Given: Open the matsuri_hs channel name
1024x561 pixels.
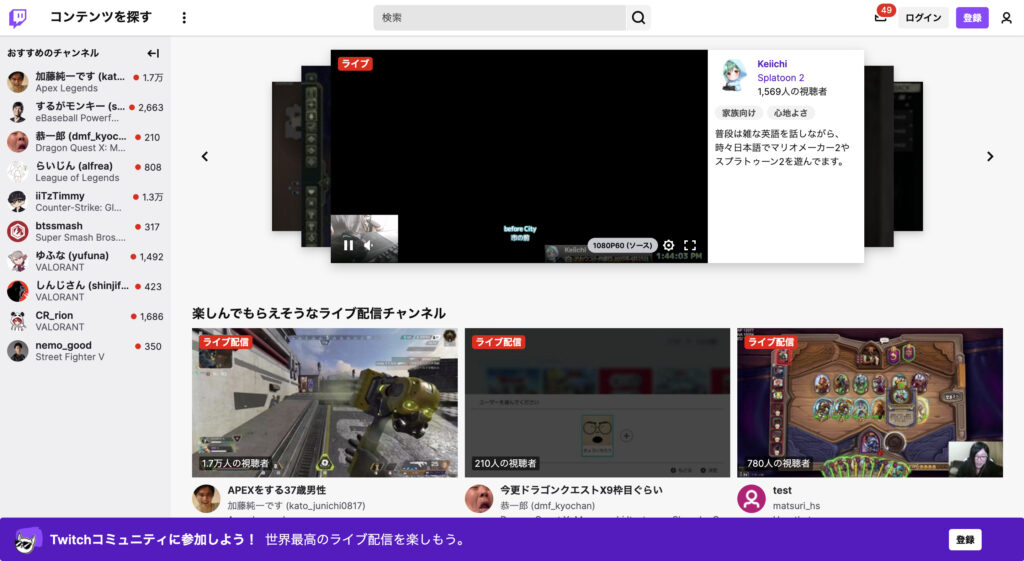Looking at the screenshot, I should pos(796,505).
